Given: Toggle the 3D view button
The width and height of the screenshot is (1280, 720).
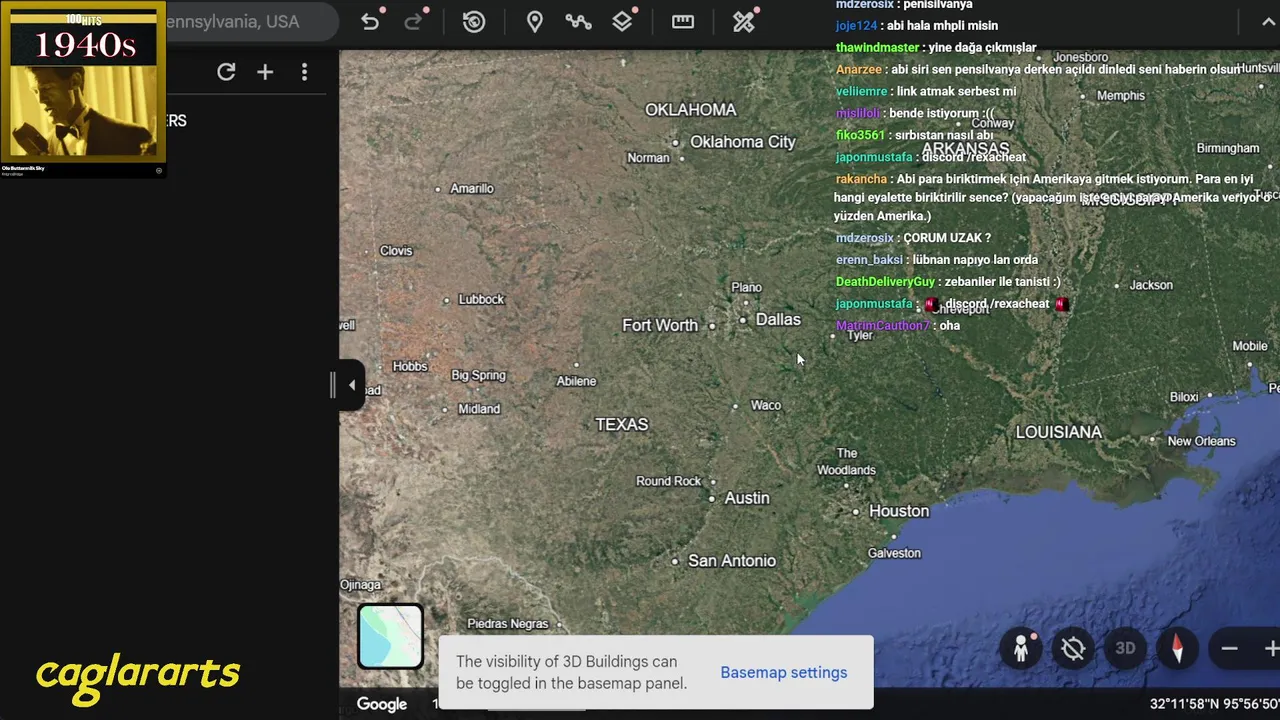Looking at the screenshot, I should pos(1125,649).
